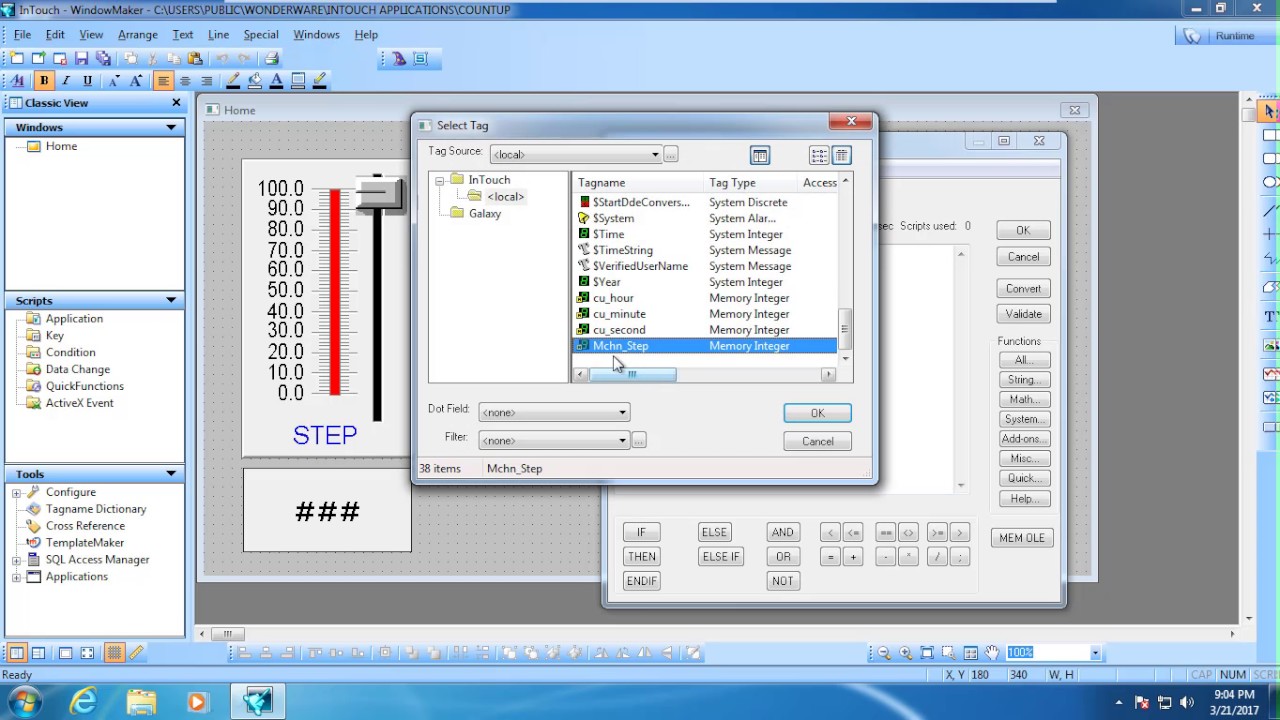
Task: Collapse the InTouch tree node
Action: pos(439,181)
